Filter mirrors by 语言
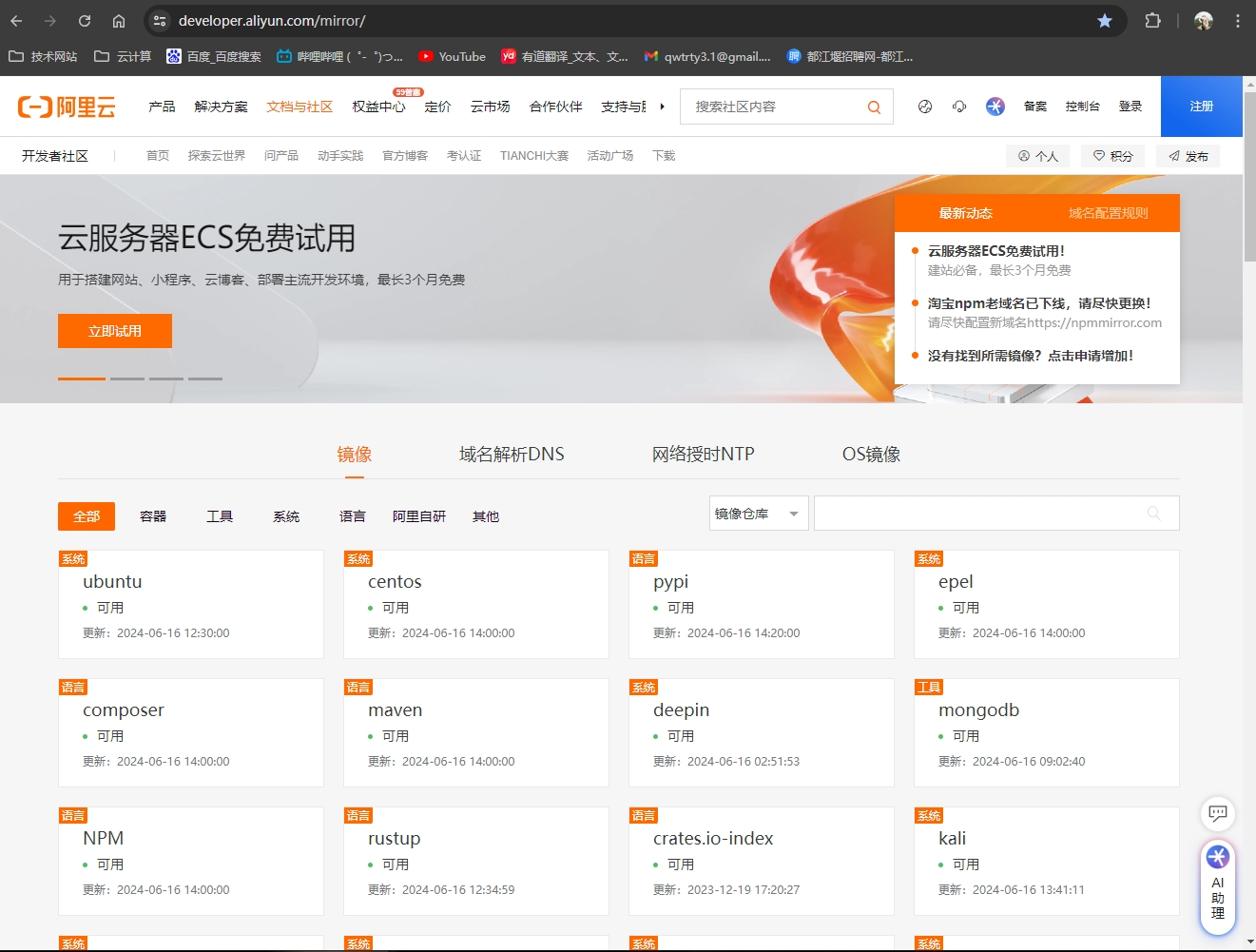 353,516
